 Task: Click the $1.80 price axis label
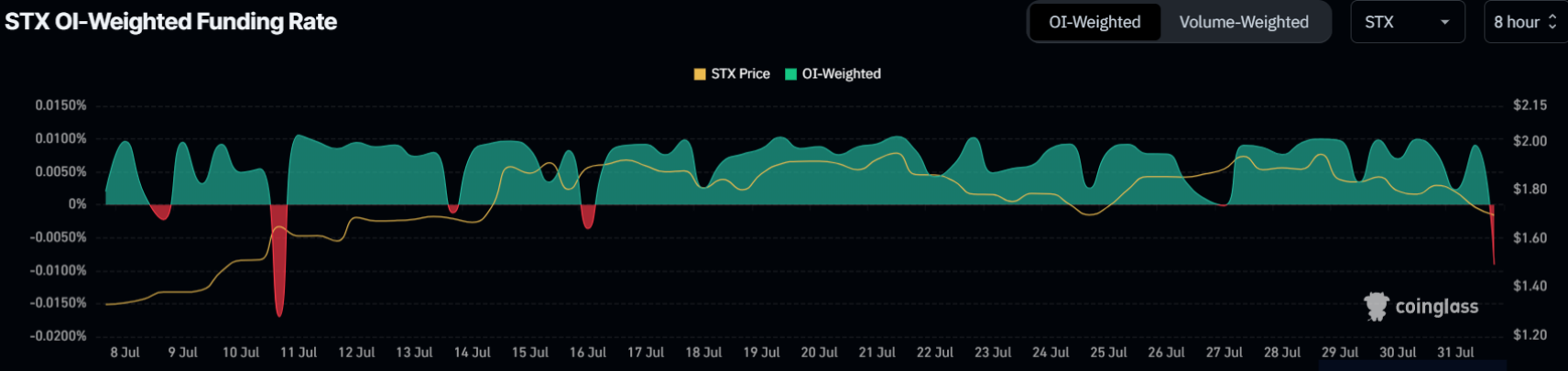(1530, 190)
